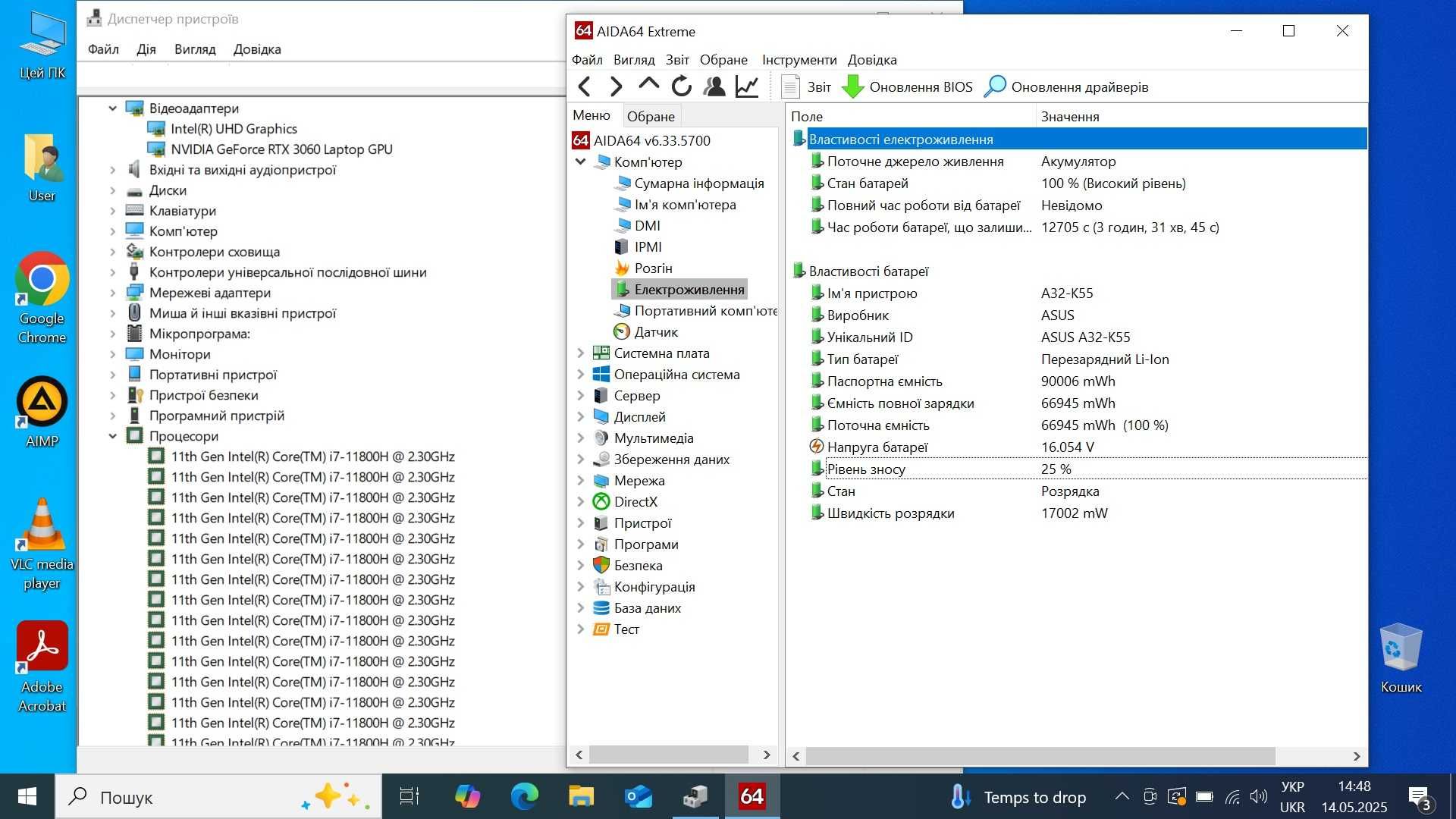
Task: Select Мережа tree item icon
Action: 601,480
